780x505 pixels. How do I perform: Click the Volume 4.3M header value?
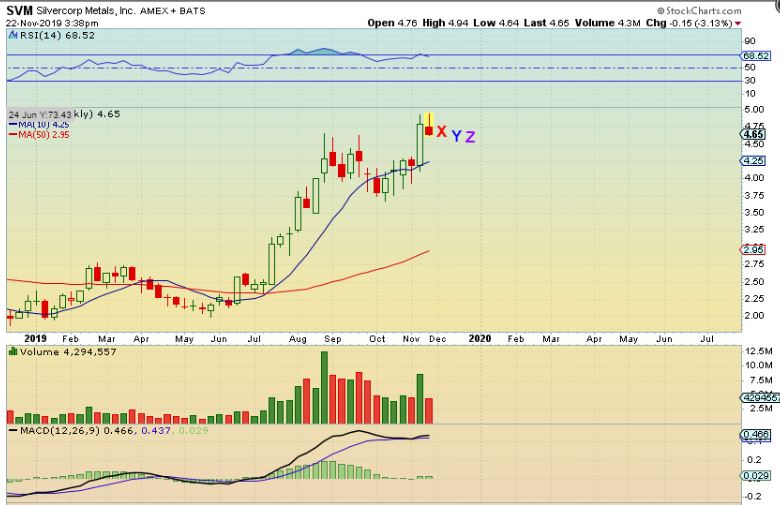607,23
